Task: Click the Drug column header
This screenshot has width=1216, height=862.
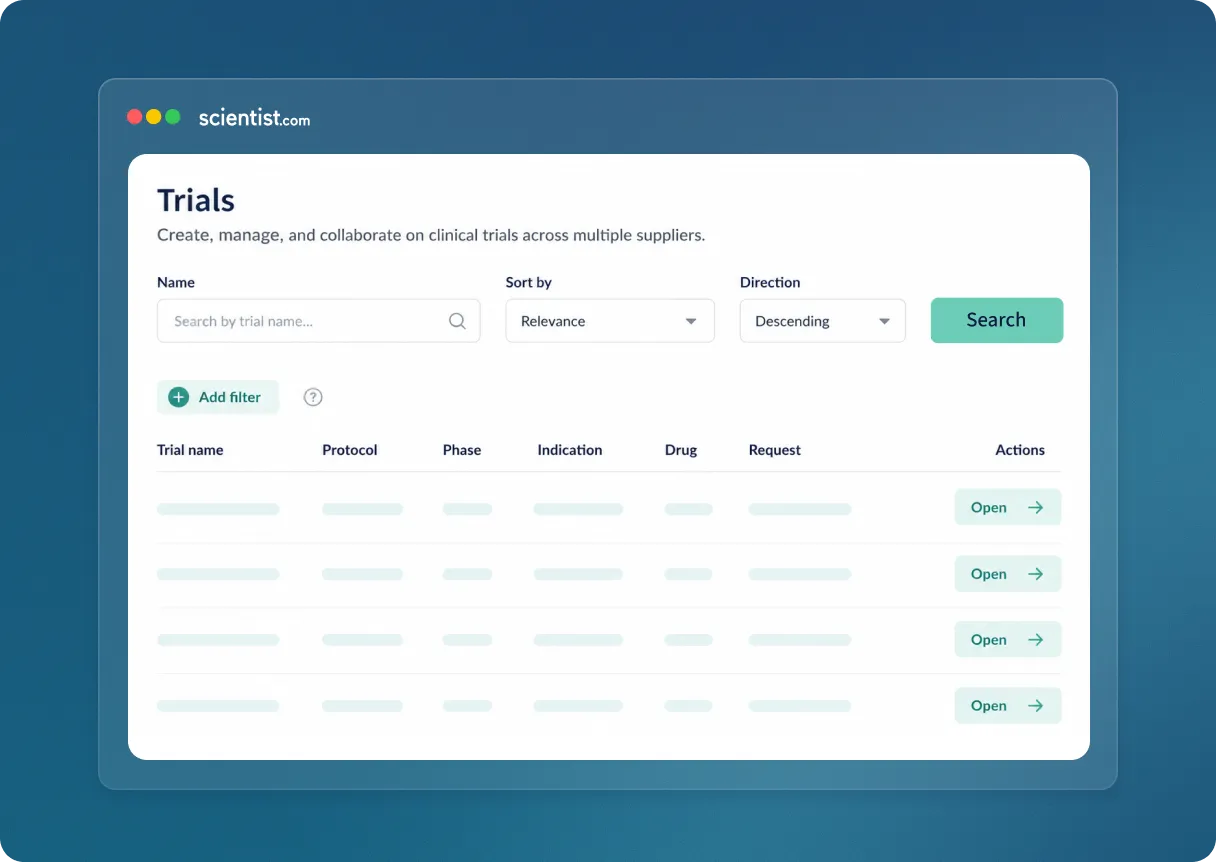Action: coord(681,450)
